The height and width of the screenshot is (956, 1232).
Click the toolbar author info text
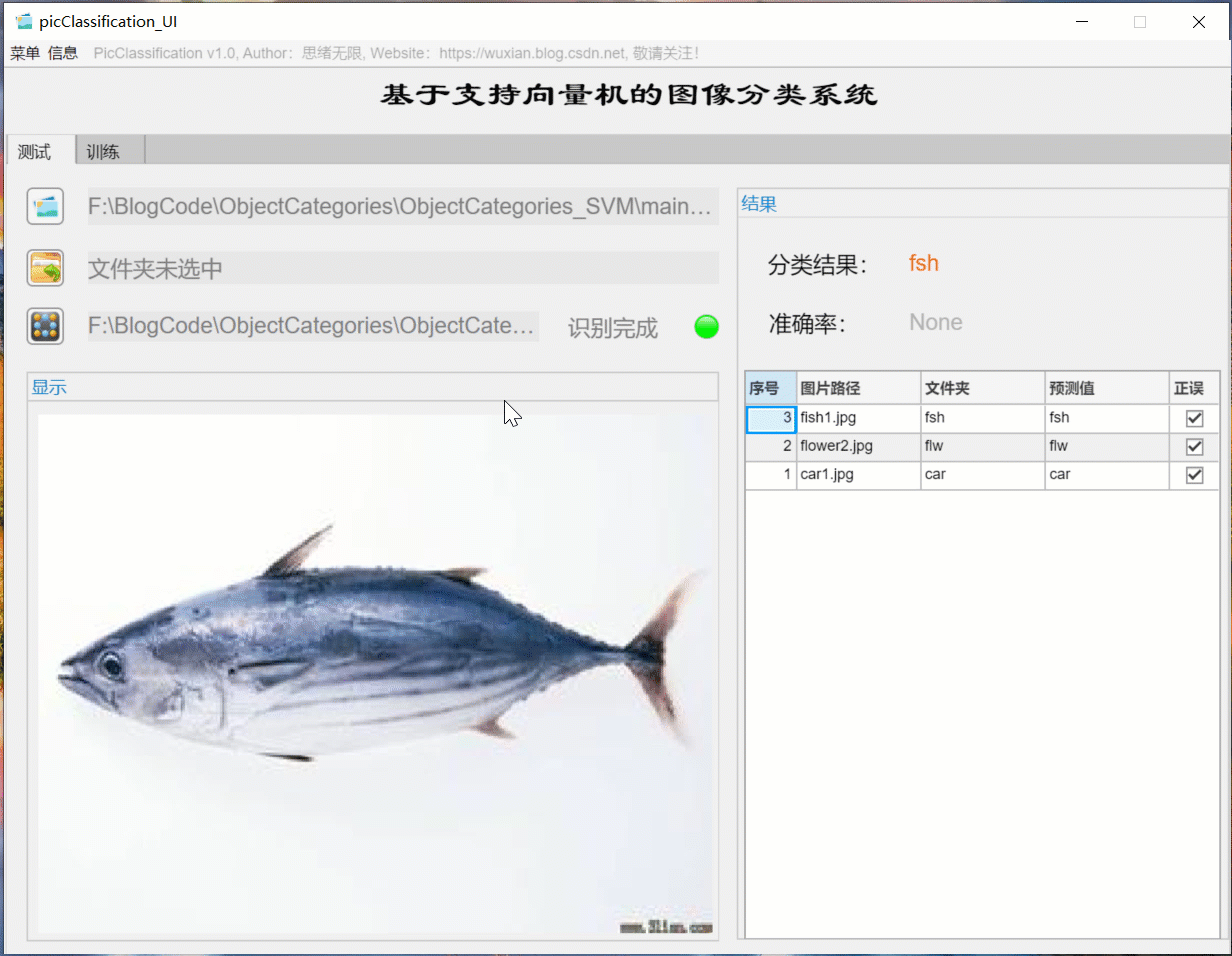(396, 53)
